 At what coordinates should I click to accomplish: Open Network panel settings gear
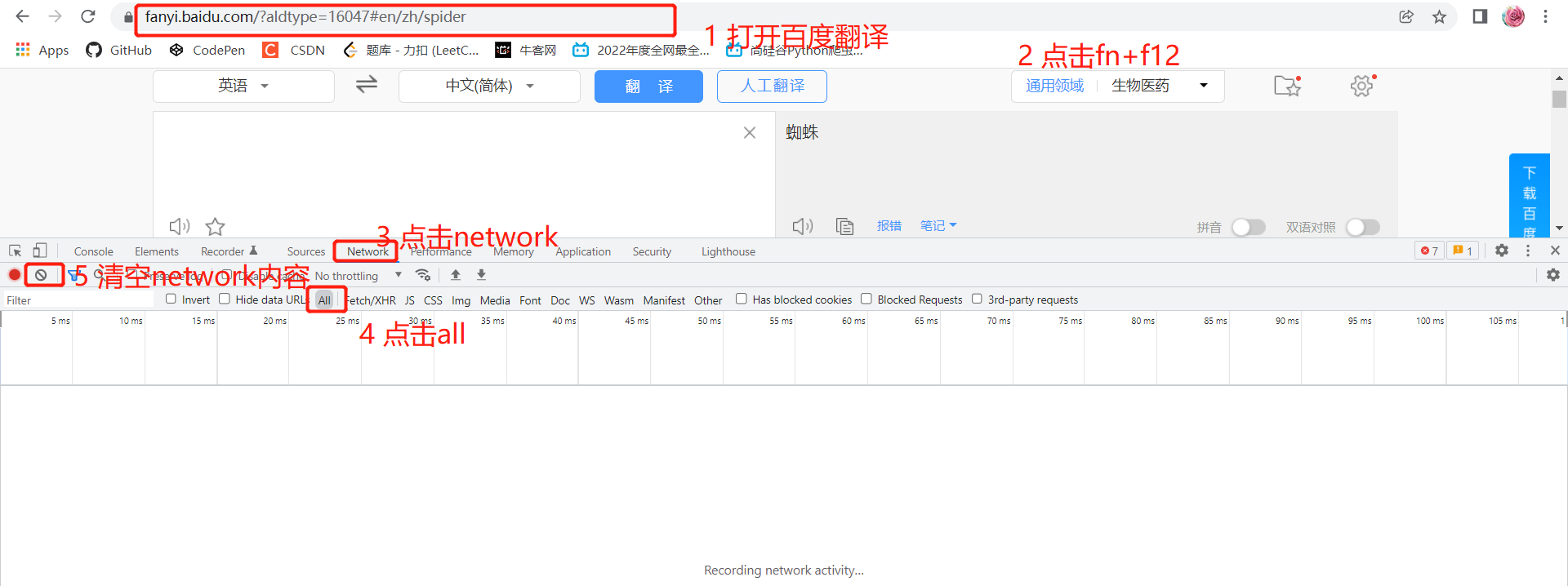[1553, 275]
